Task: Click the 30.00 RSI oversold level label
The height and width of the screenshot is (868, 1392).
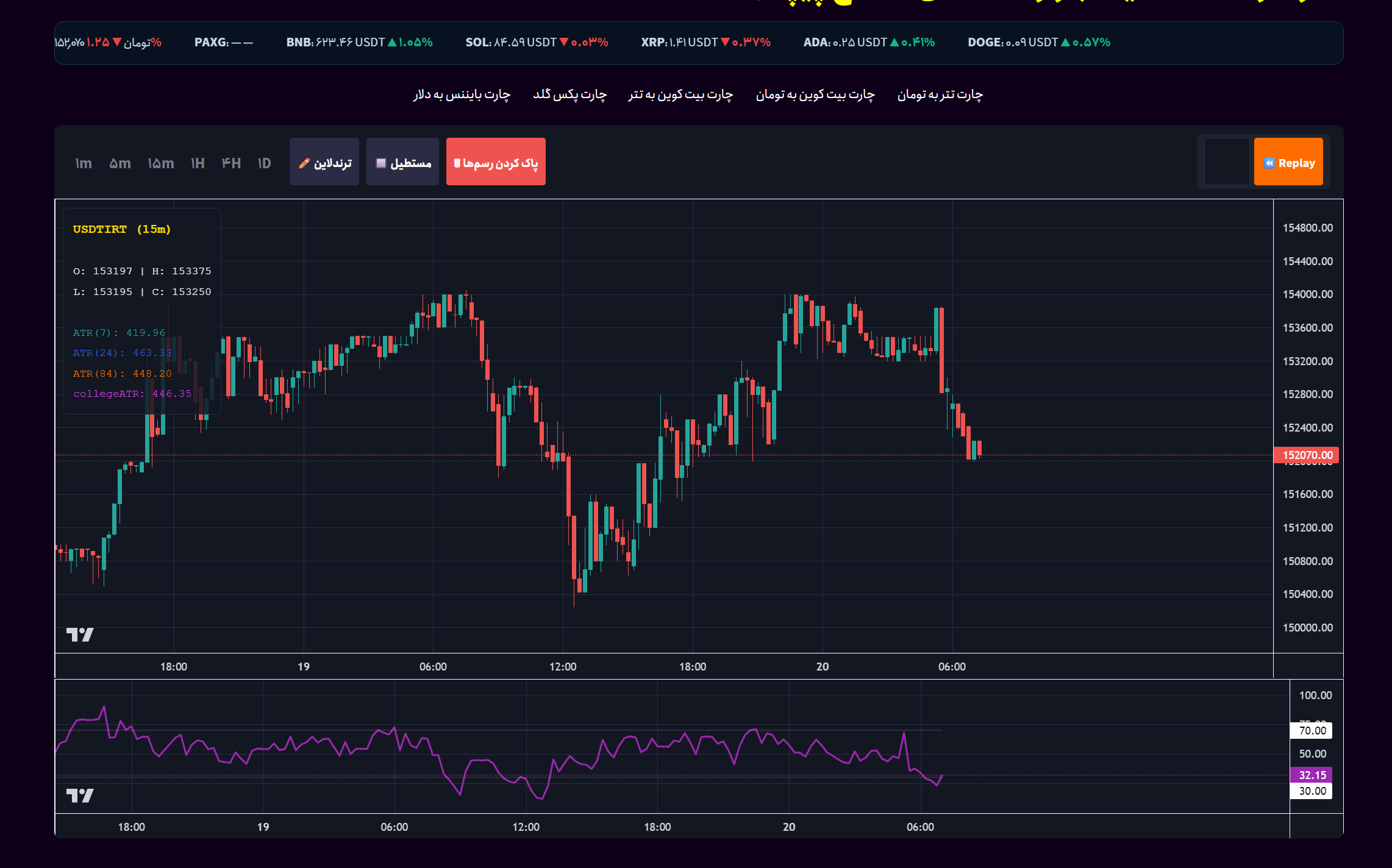Action: point(1312,791)
